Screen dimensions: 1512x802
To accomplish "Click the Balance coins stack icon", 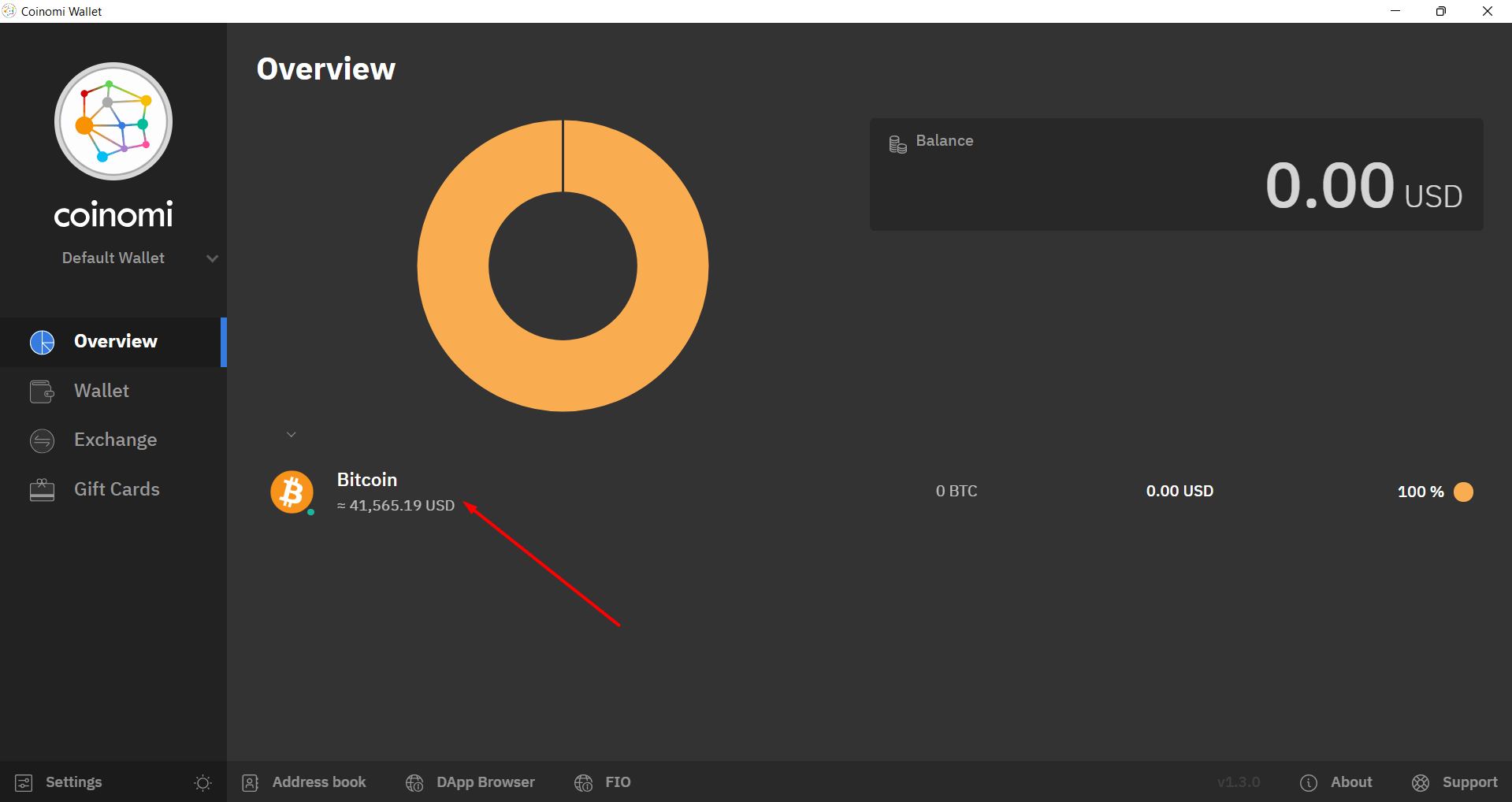I will pyautogui.click(x=897, y=144).
